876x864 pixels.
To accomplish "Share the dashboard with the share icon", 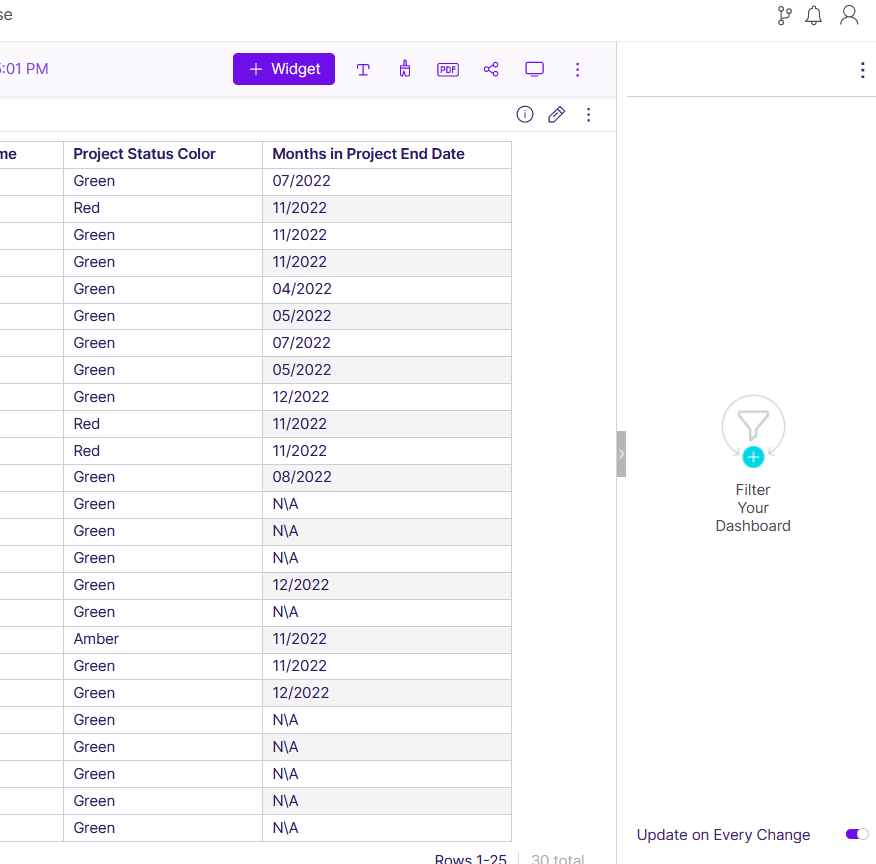I will coord(491,69).
